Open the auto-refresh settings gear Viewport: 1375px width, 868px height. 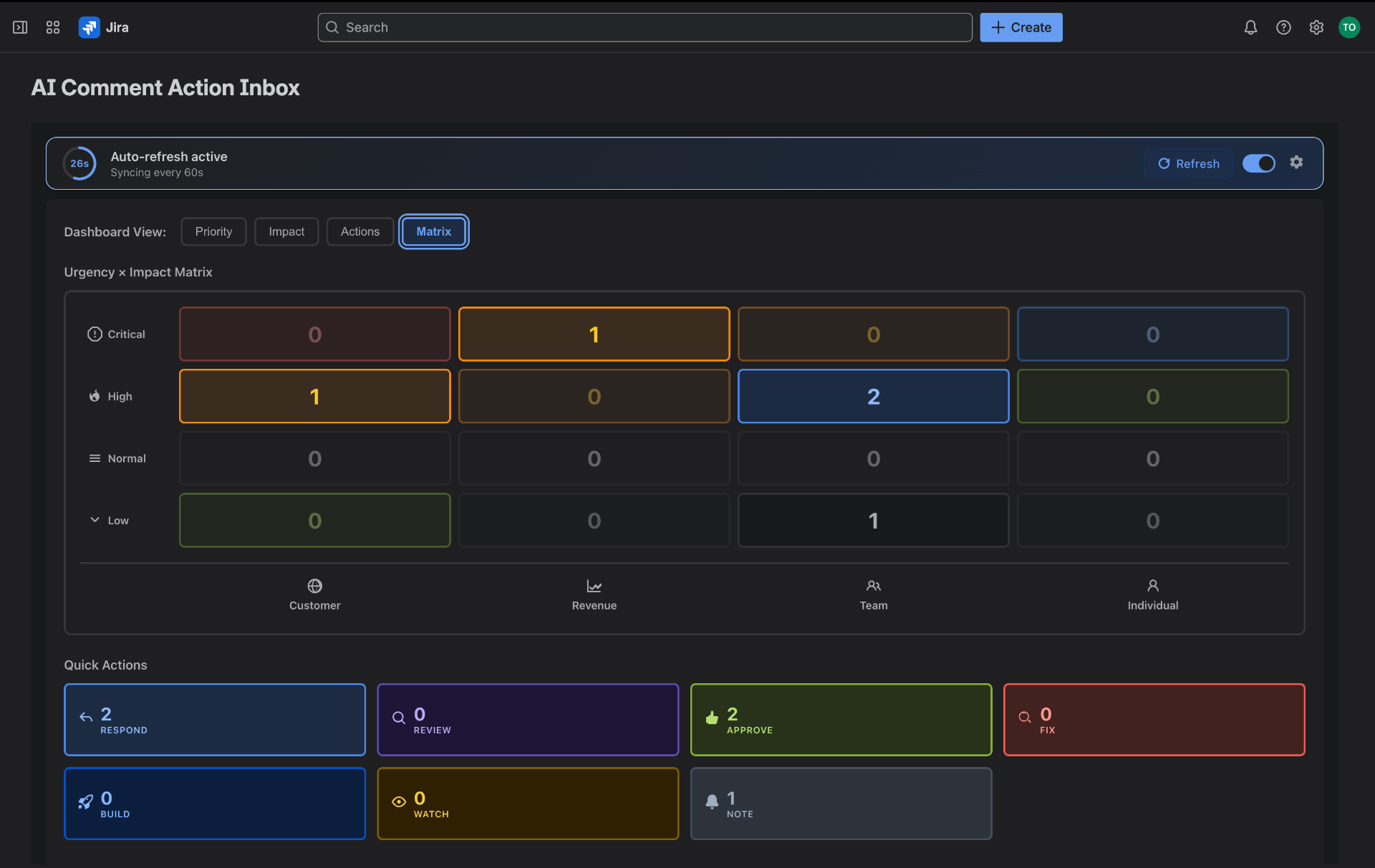click(x=1297, y=163)
